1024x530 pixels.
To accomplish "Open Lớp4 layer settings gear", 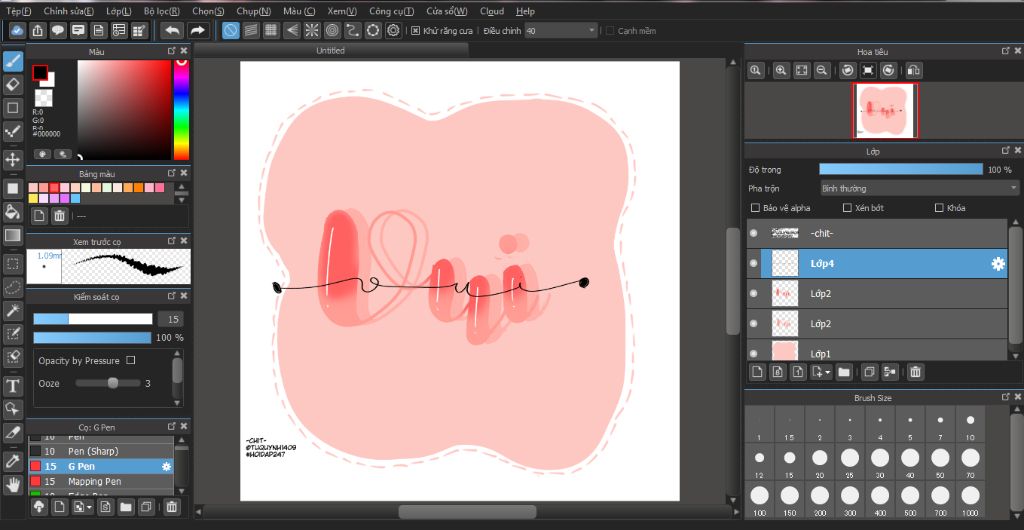I will pyautogui.click(x=998, y=264).
